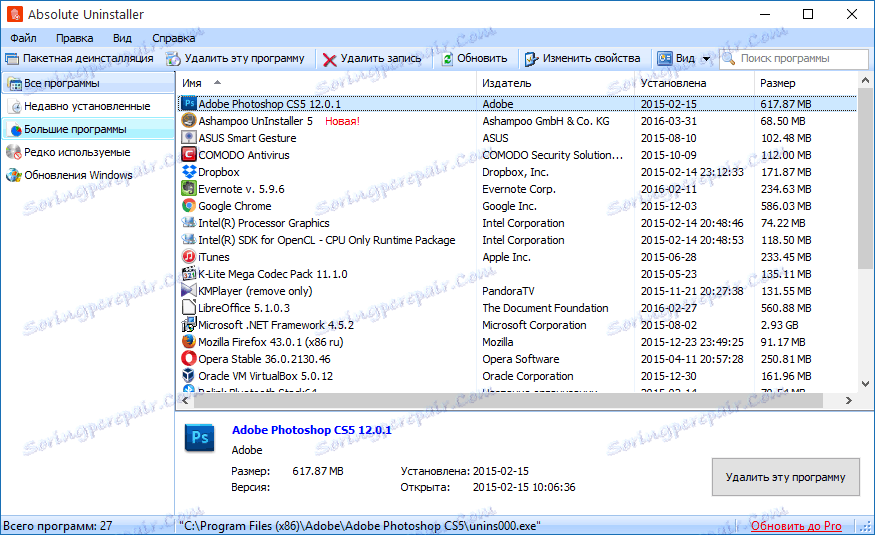Click the vertical scrollbar up arrow
The width and height of the screenshot is (875, 535).
(865, 81)
